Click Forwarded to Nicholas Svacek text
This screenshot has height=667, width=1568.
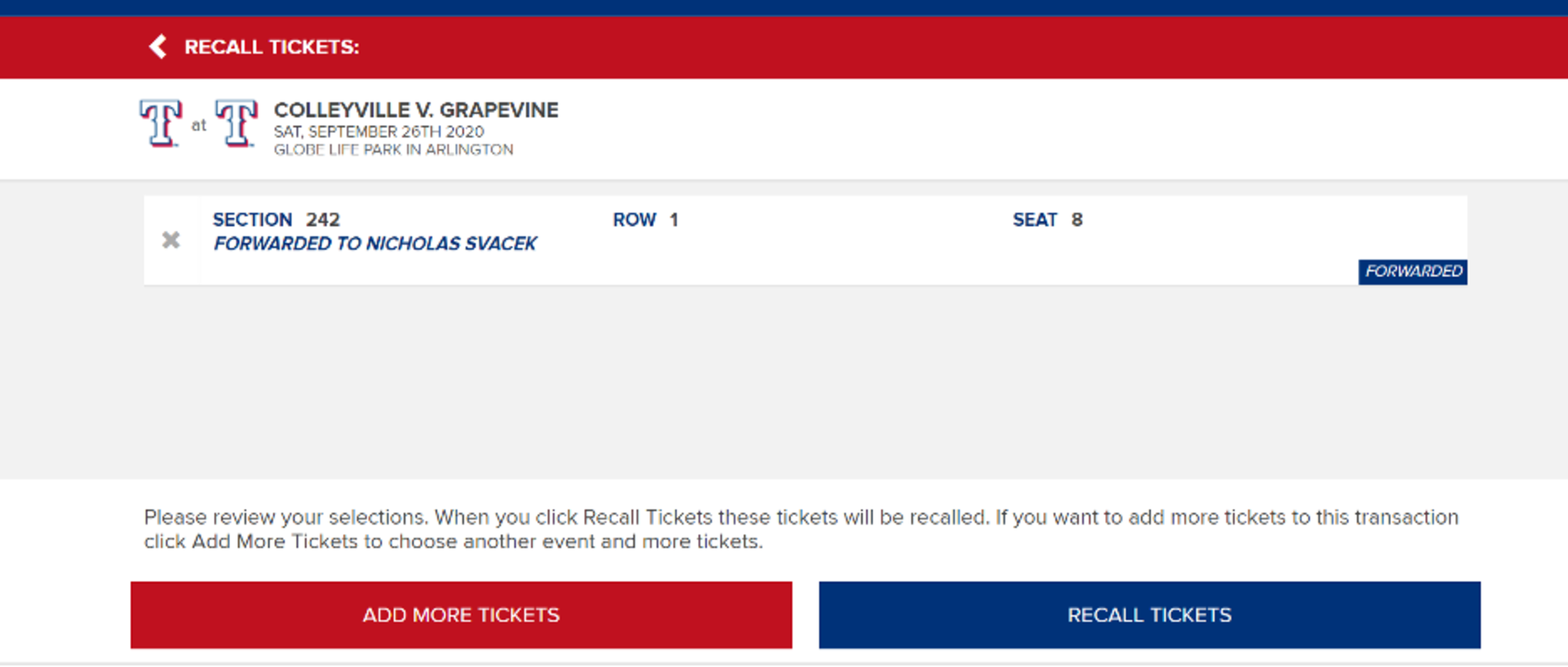coord(375,244)
